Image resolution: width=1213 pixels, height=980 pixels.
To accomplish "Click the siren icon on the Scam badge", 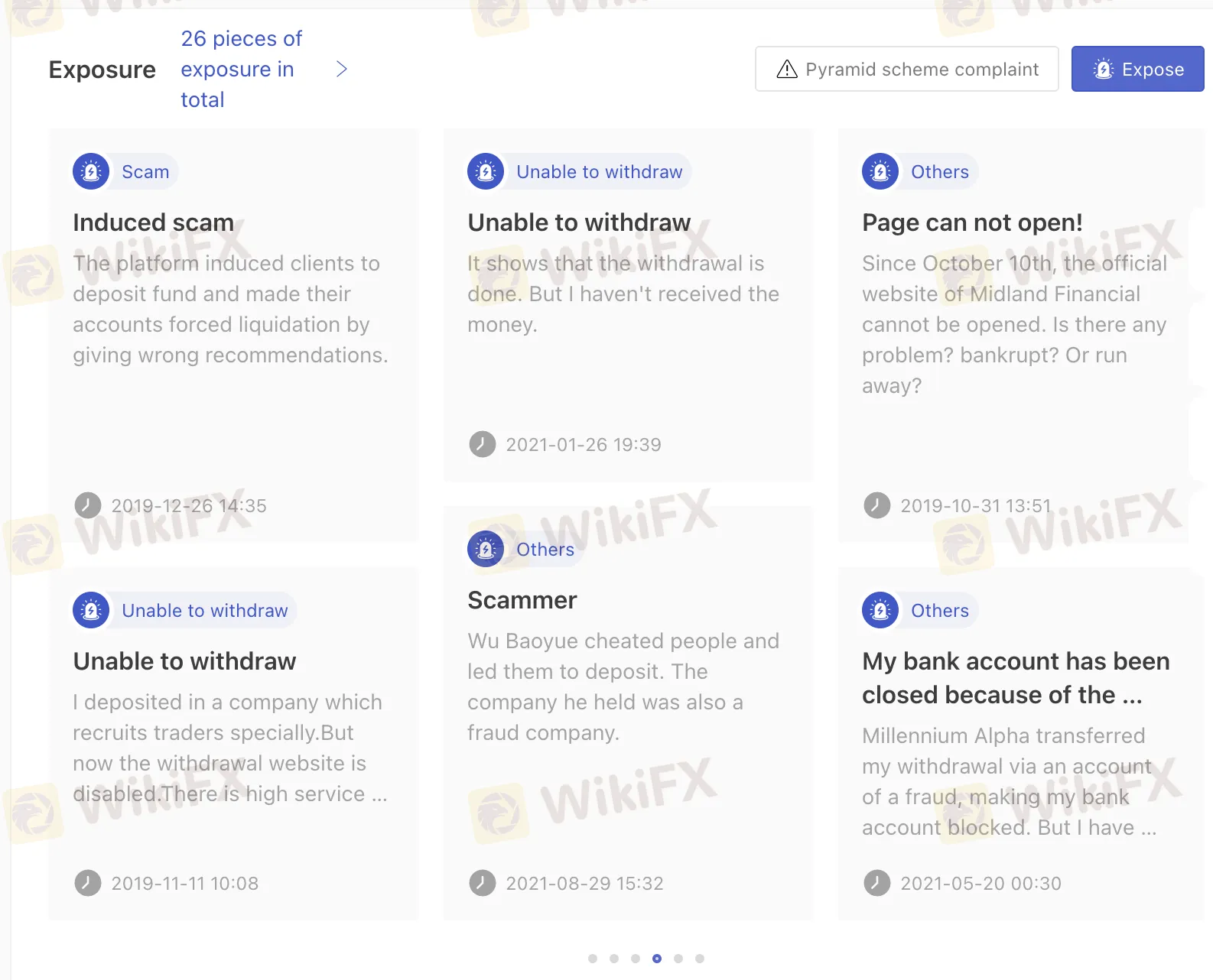I will click(x=90, y=171).
